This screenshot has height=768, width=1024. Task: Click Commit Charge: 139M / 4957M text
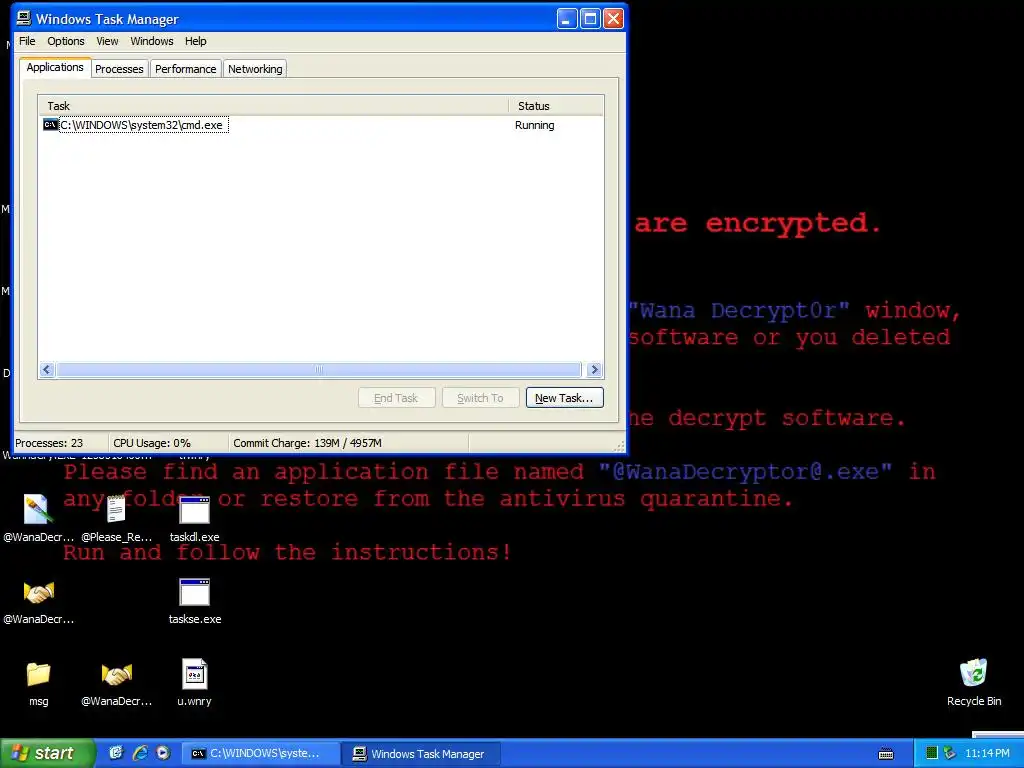(307, 443)
